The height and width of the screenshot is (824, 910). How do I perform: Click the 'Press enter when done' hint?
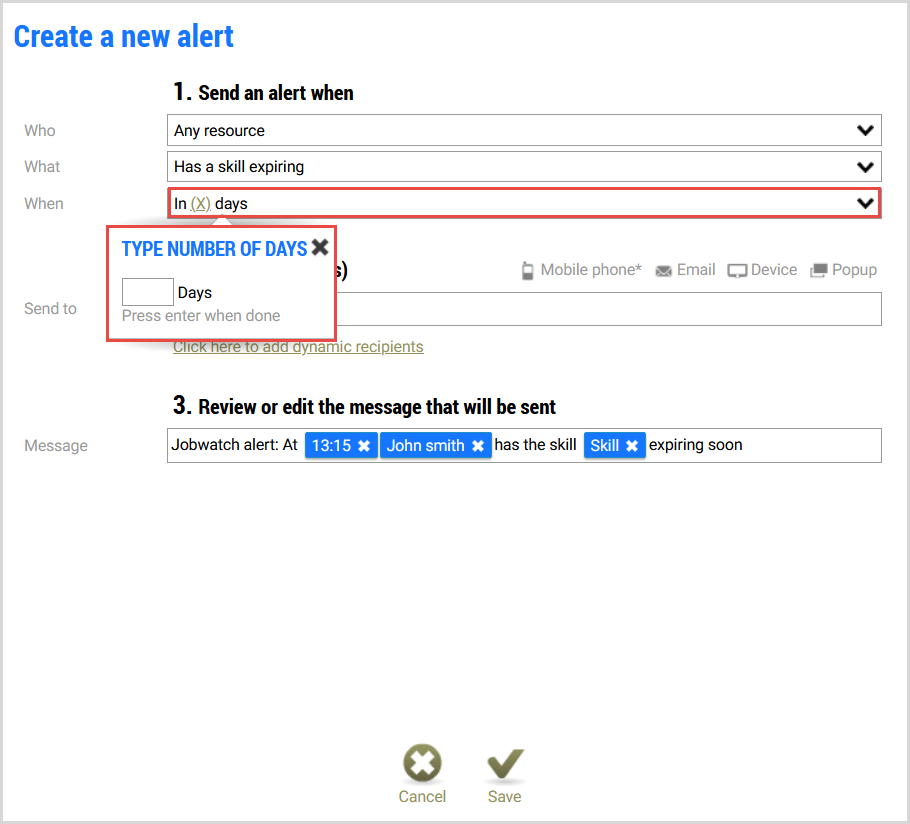pyautogui.click(x=201, y=316)
